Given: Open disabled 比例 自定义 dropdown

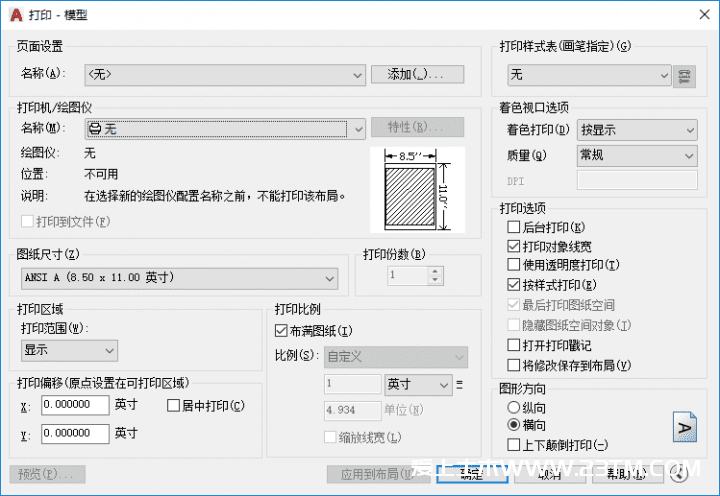Looking at the screenshot, I should 396,357.
